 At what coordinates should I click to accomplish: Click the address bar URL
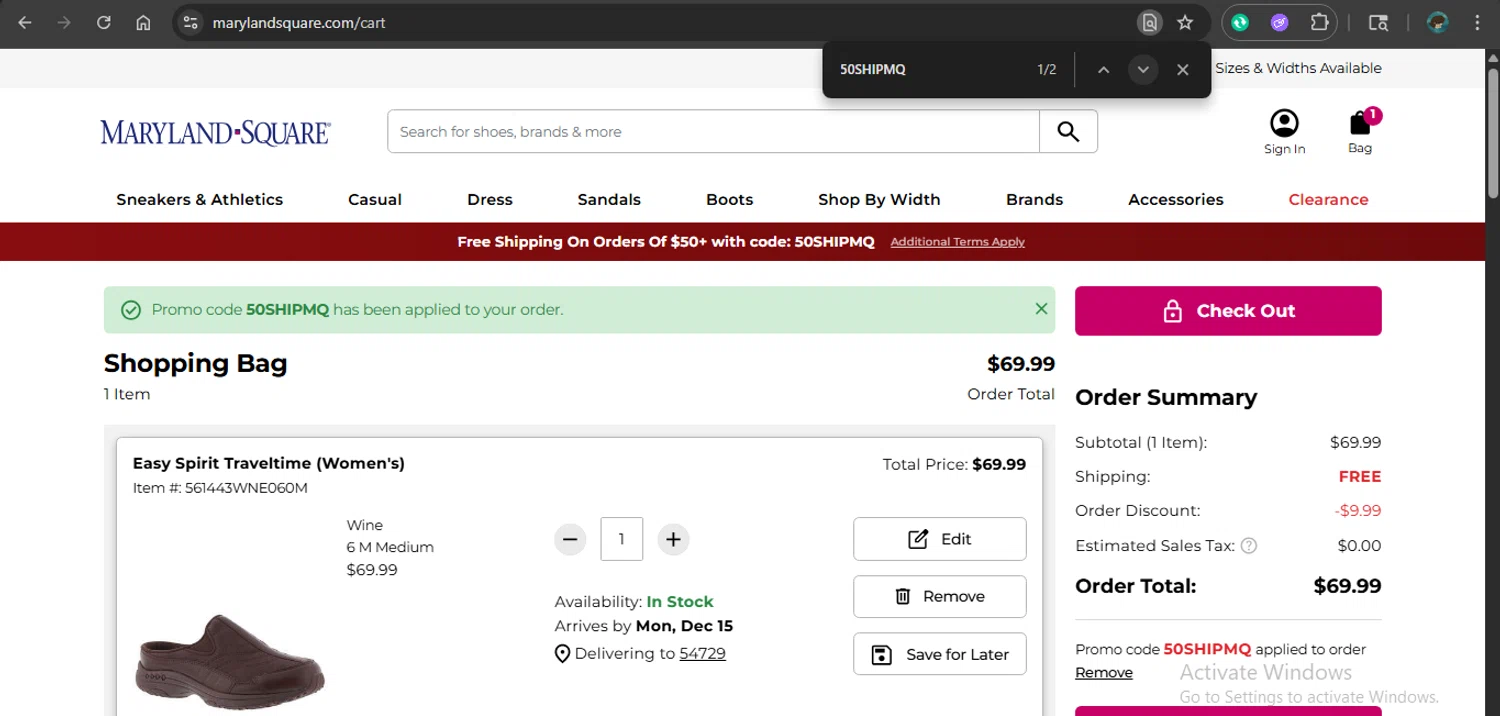(x=298, y=22)
